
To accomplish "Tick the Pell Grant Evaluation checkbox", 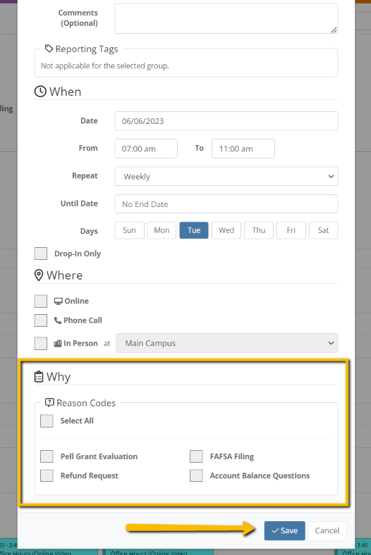I will tap(47, 456).
